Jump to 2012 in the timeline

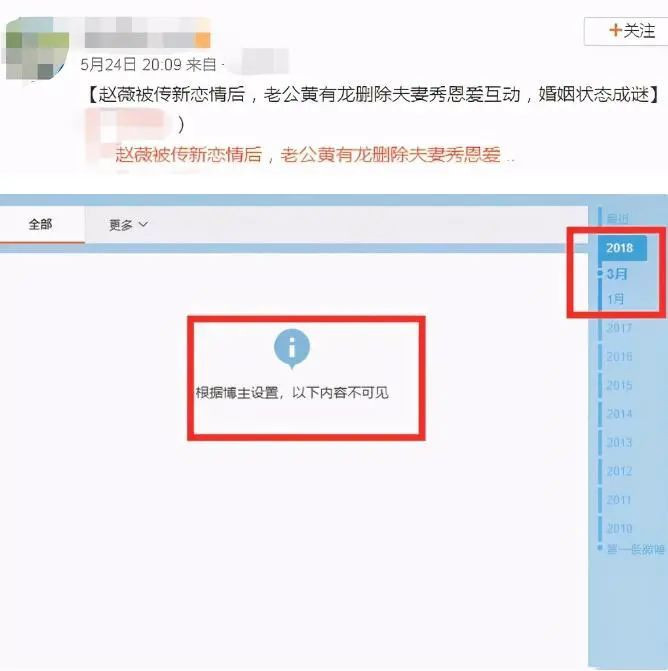[619, 471]
